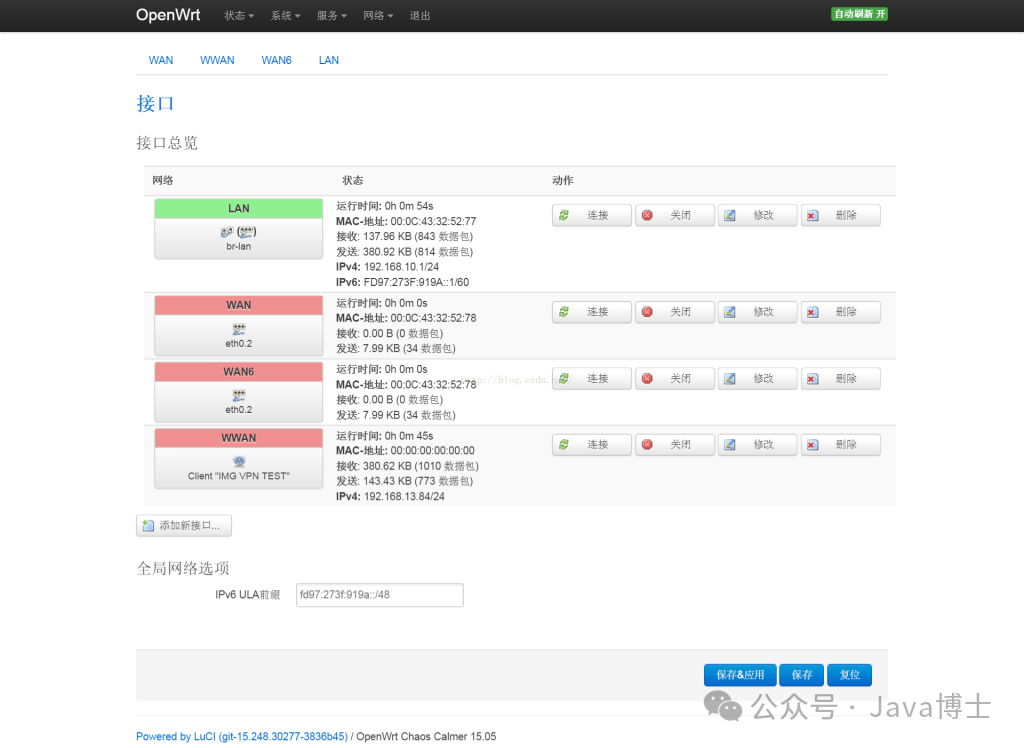The height and width of the screenshot is (748, 1024).
Task: Edit the LAN interface settings
Action: coord(757,215)
